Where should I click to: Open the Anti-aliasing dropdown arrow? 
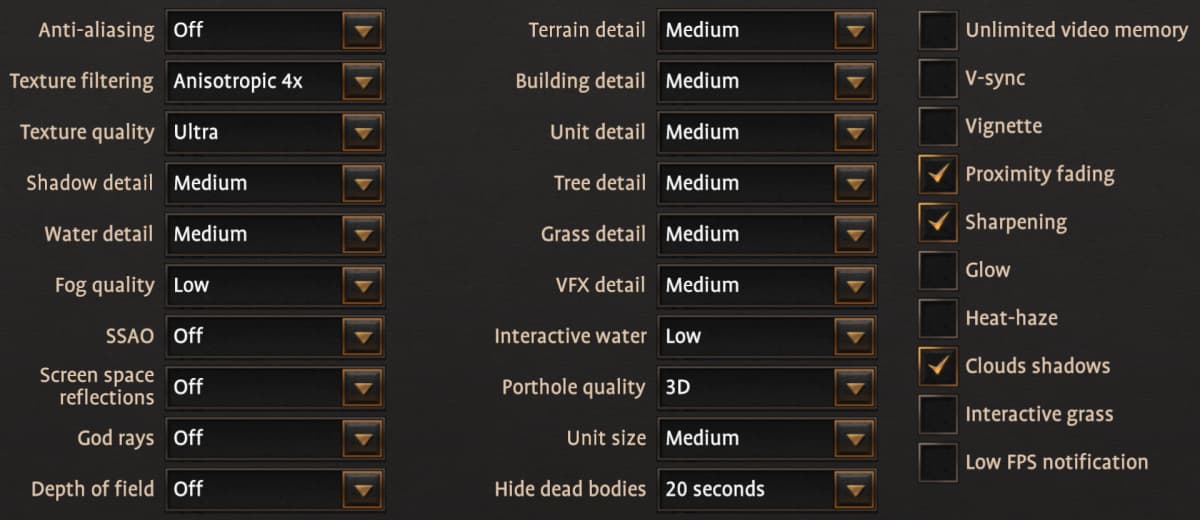[361, 31]
